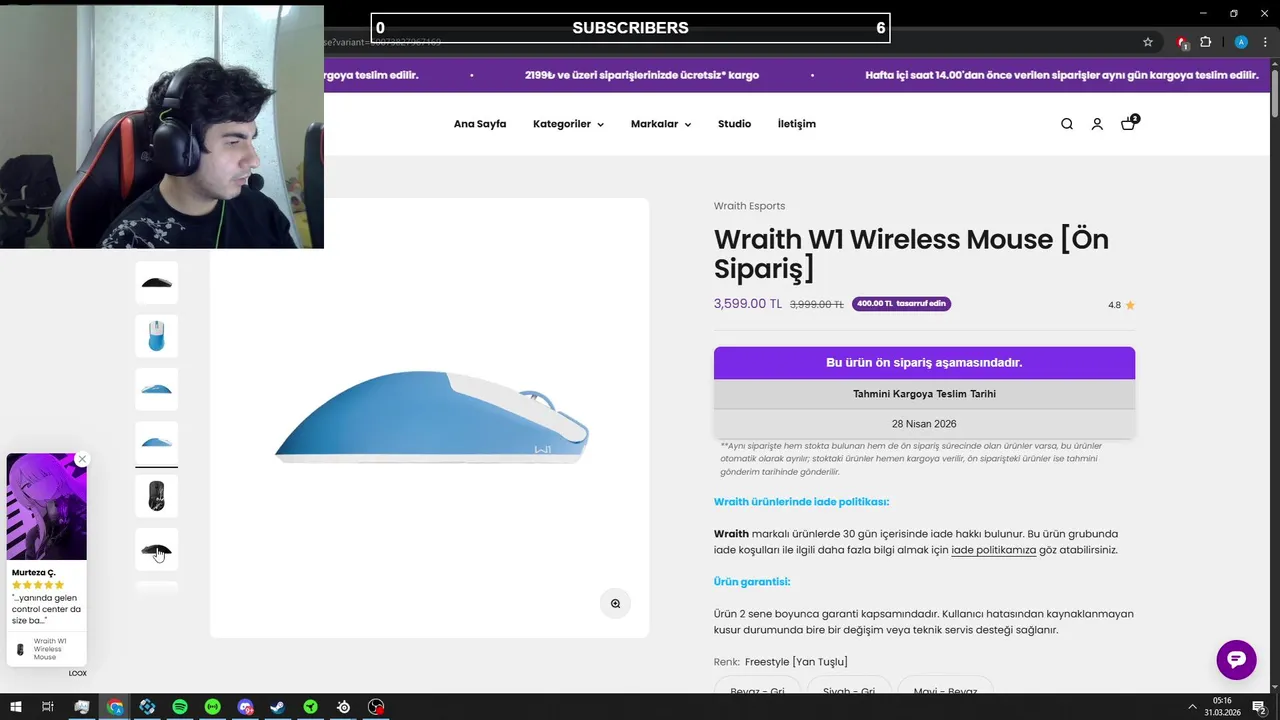The width and height of the screenshot is (1280, 720).
Task: Open OBS Studio from the taskbar
Action: (376, 707)
